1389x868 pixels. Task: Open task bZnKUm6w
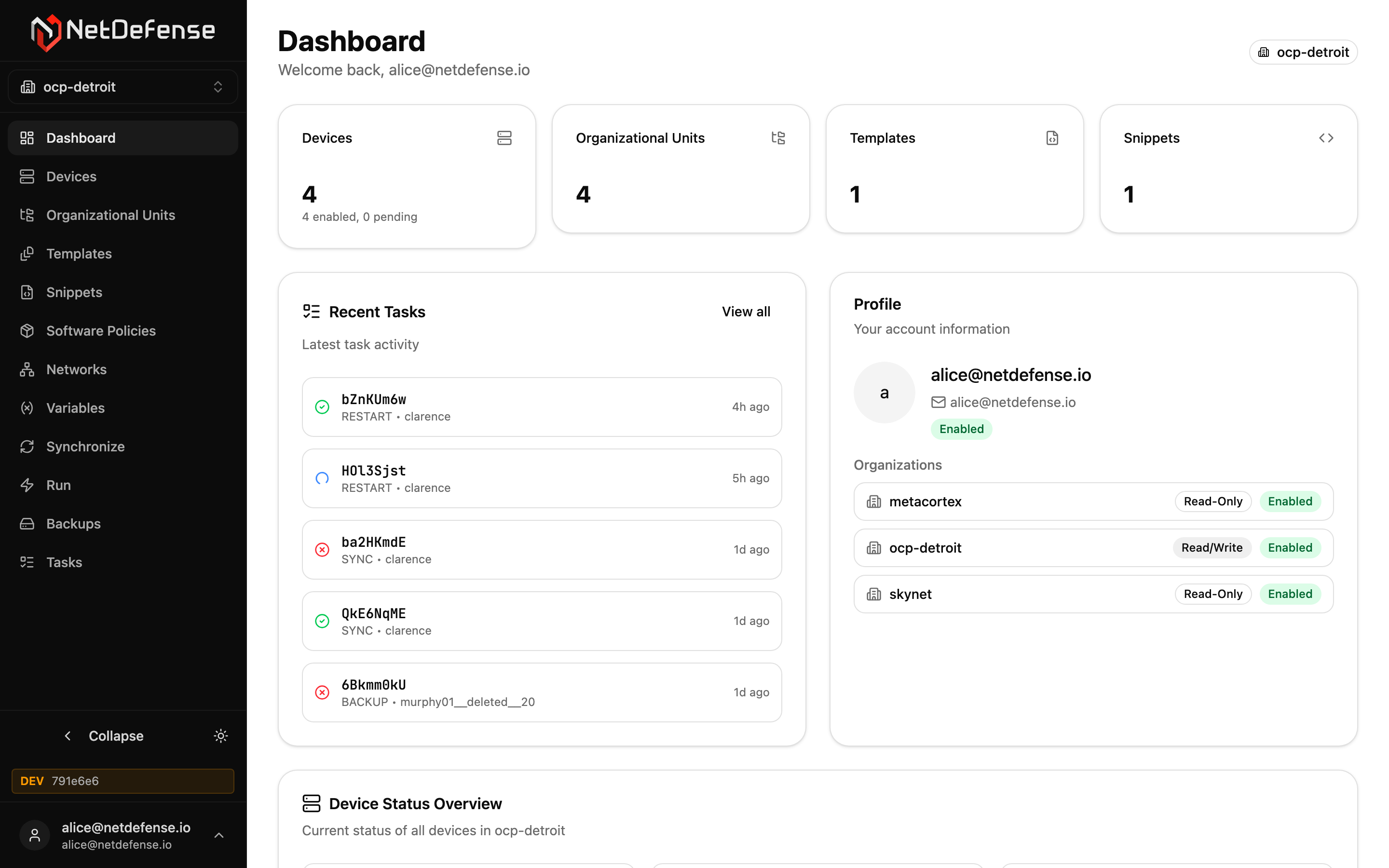tap(542, 407)
